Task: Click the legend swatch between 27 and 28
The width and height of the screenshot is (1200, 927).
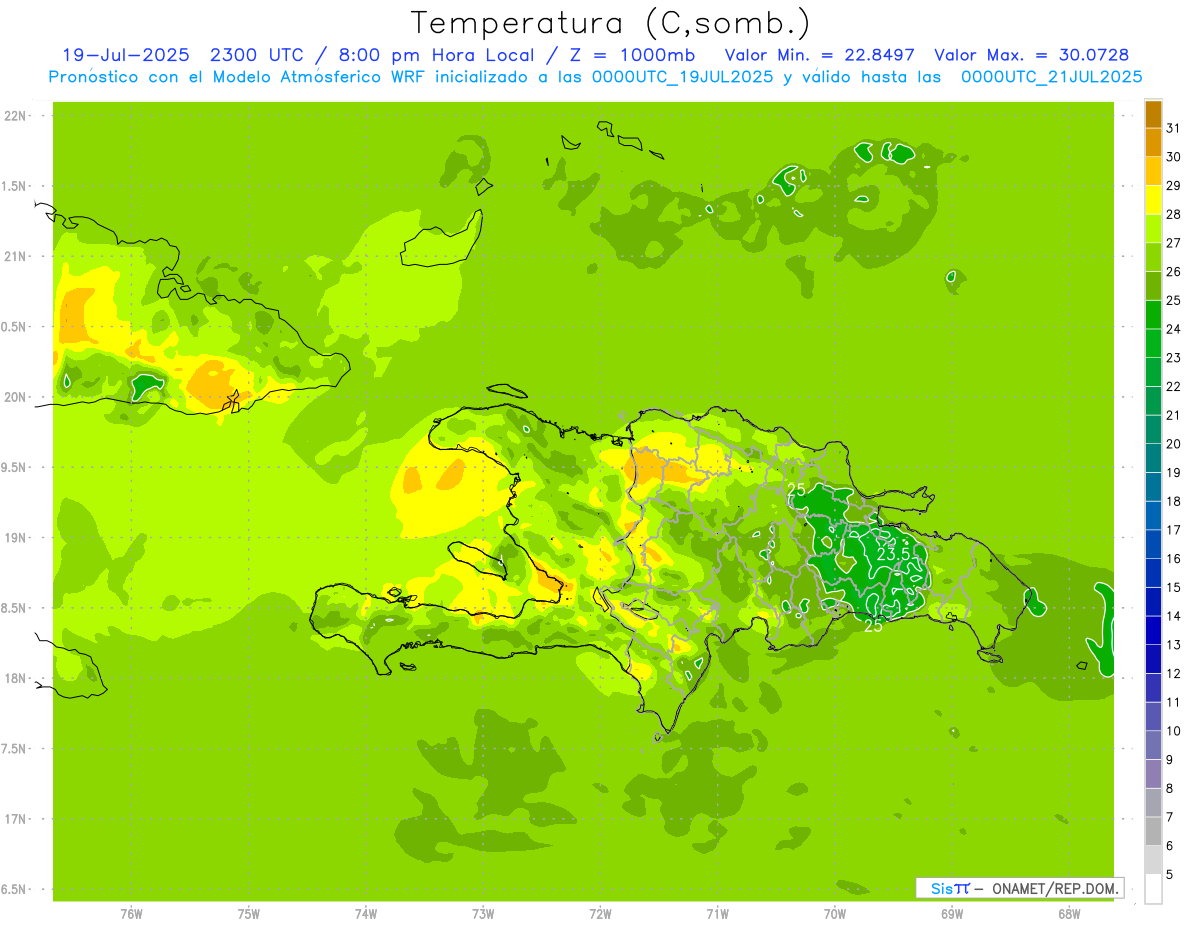Action: click(x=1153, y=228)
